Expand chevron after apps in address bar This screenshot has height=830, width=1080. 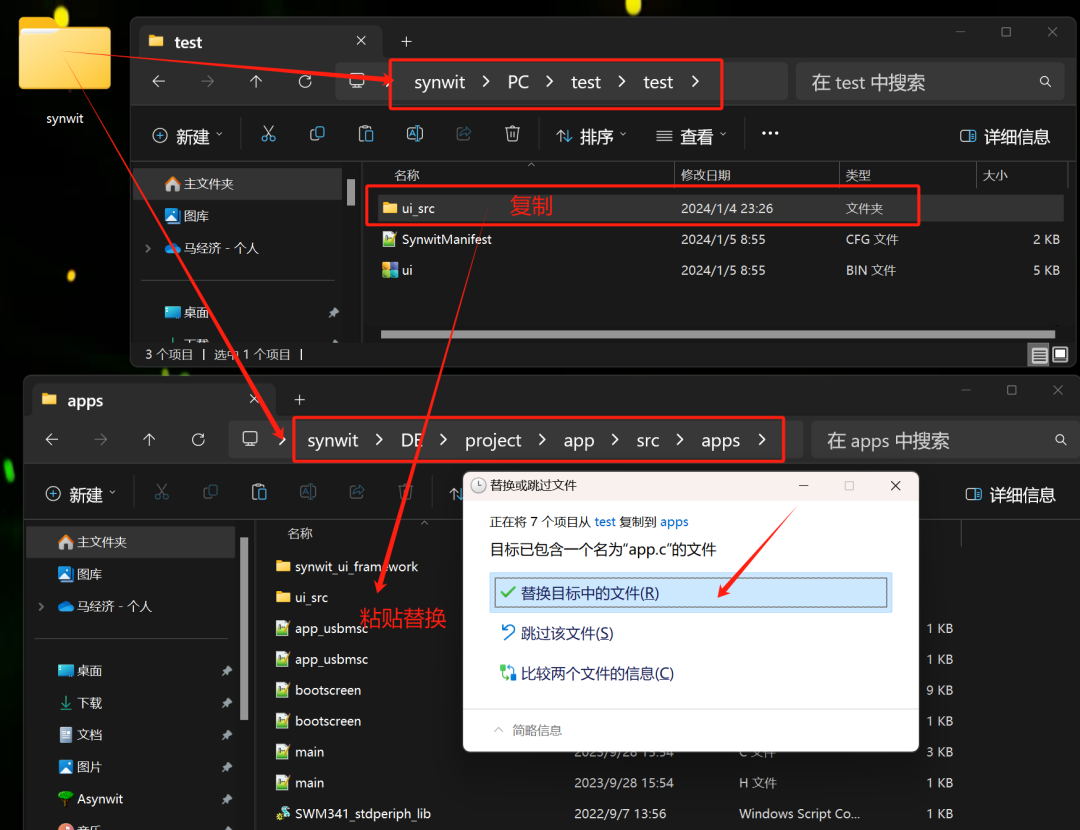point(762,439)
